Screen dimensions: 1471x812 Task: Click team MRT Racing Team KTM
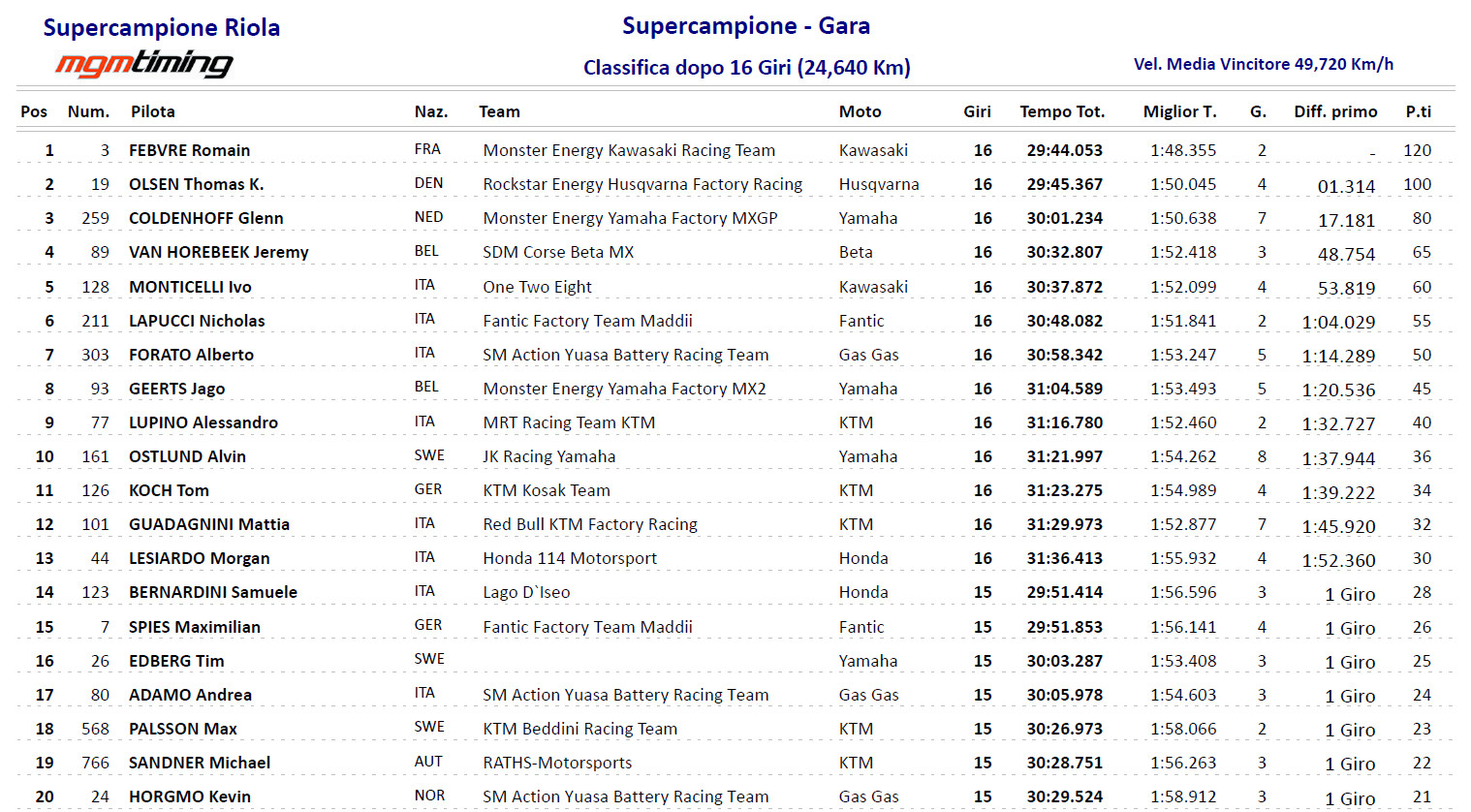pyautogui.click(x=569, y=422)
